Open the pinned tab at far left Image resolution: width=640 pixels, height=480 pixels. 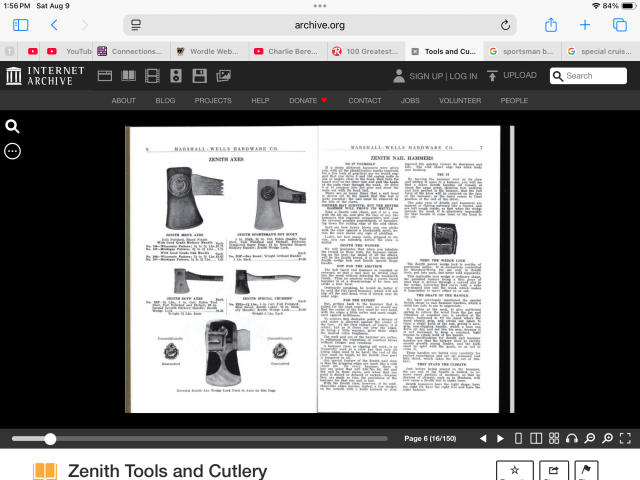(x=10, y=51)
